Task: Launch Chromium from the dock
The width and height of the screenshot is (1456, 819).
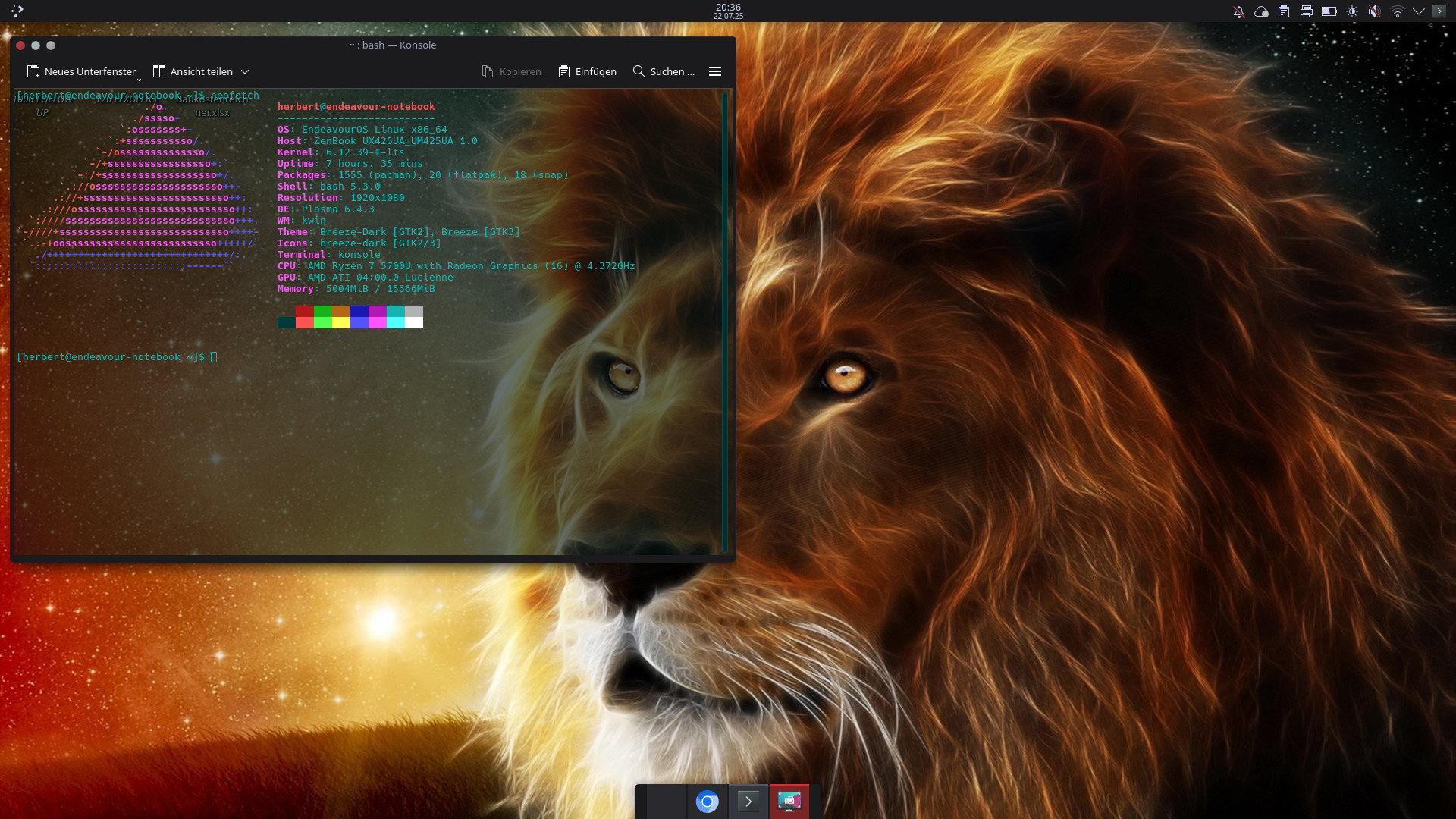Action: click(707, 802)
